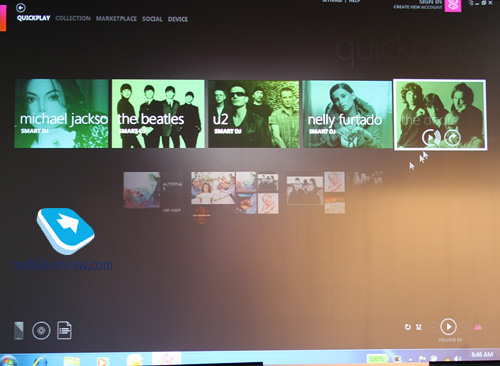Toggle the shuffle button
500x366 pixels.
[x=419, y=327]
